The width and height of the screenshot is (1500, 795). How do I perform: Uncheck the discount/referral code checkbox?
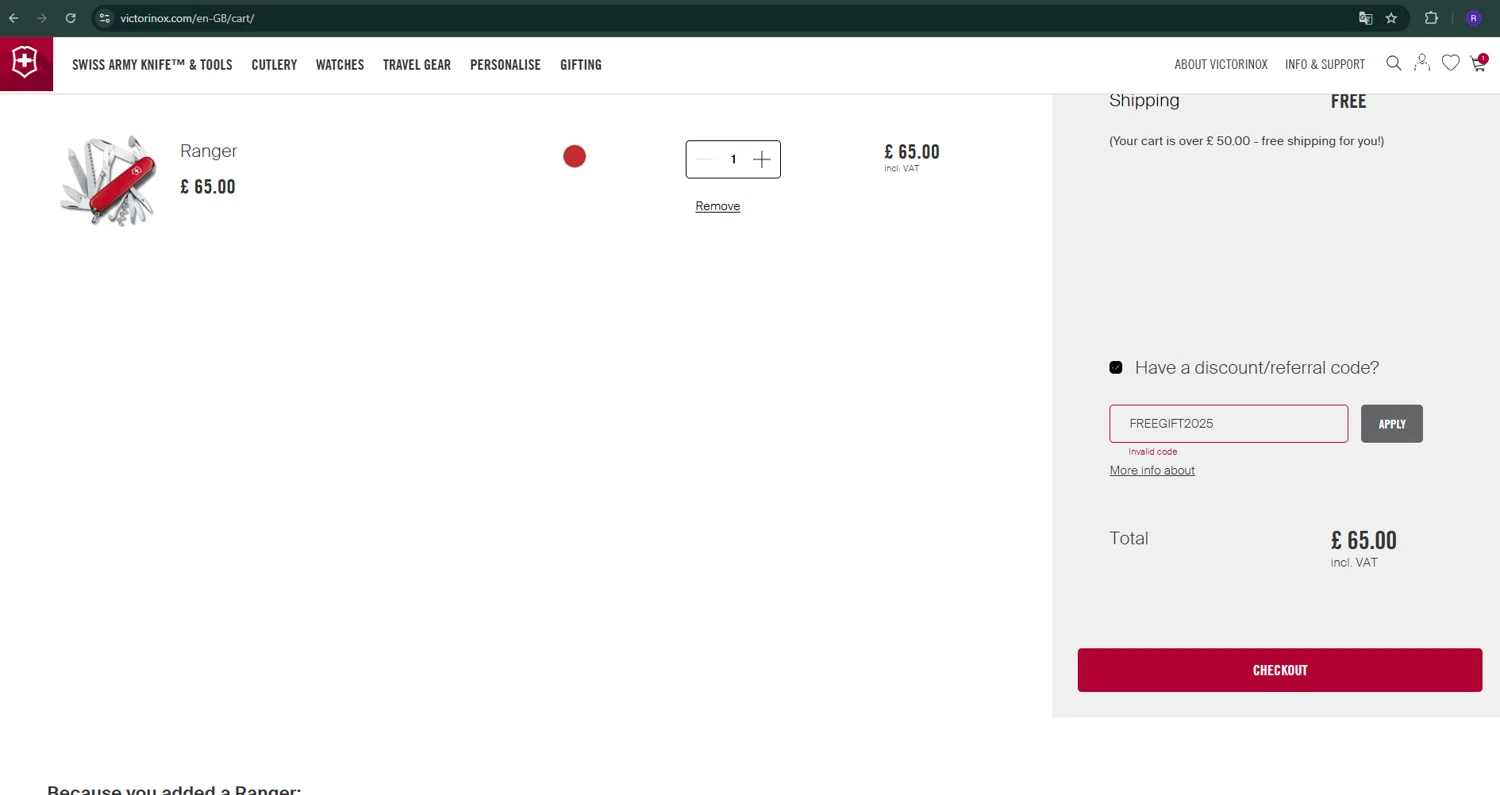(1116, 367)
